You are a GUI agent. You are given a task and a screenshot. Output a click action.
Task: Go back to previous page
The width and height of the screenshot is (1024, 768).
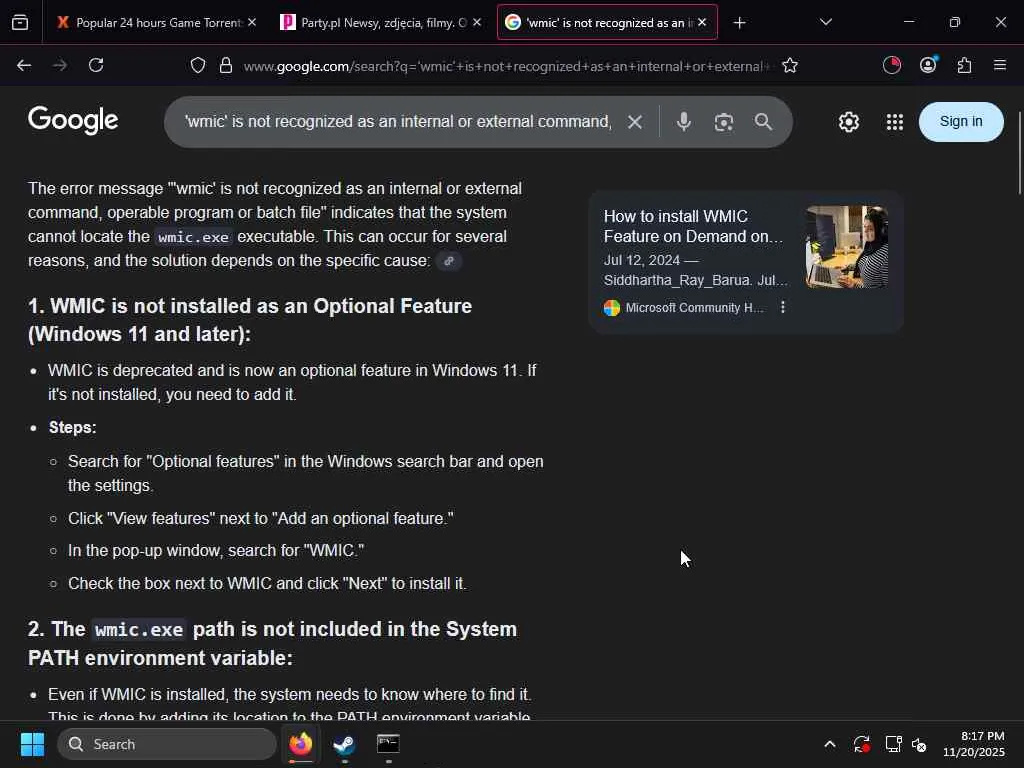coord(24,65)
